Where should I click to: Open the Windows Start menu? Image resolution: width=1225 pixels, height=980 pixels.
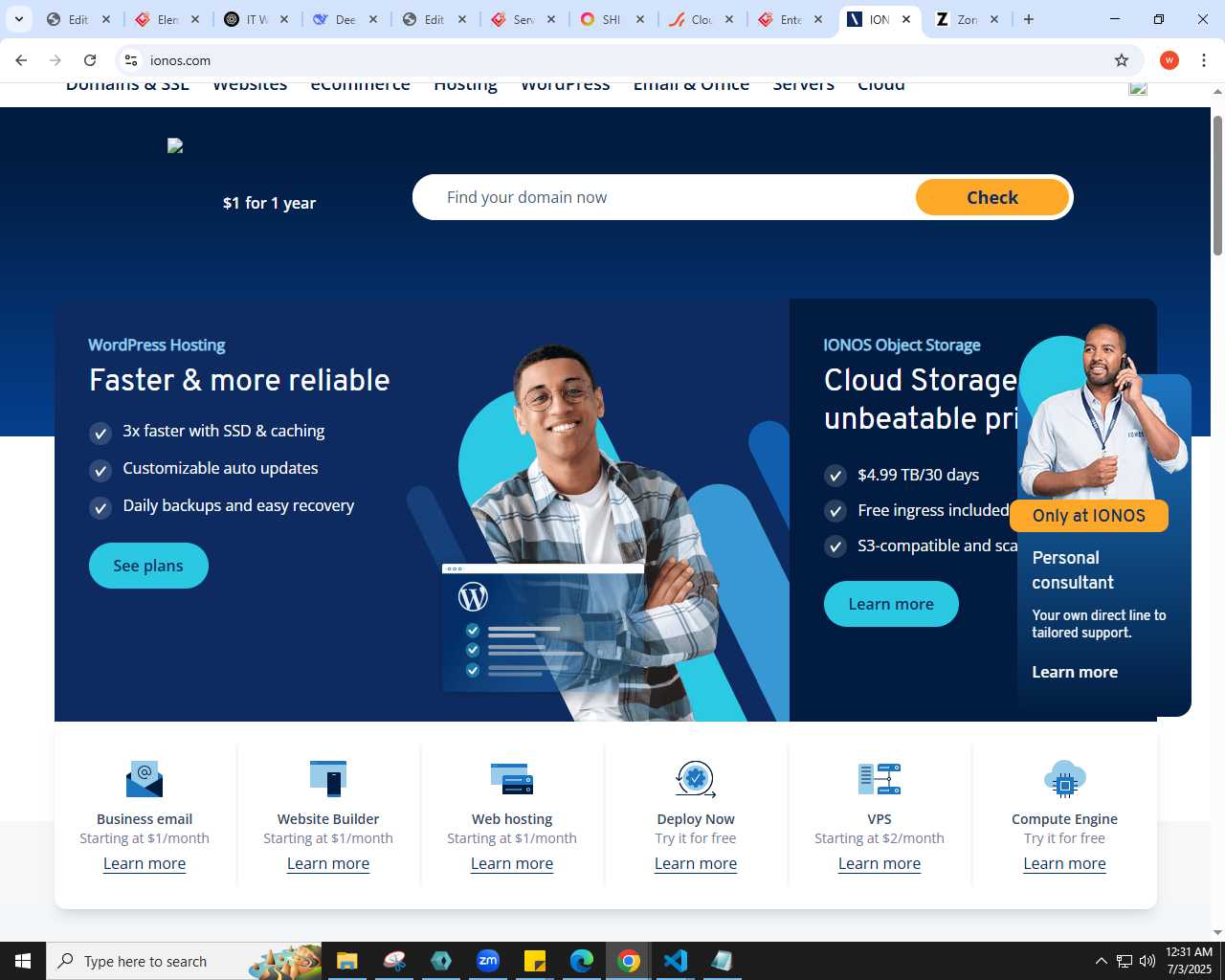23,961
